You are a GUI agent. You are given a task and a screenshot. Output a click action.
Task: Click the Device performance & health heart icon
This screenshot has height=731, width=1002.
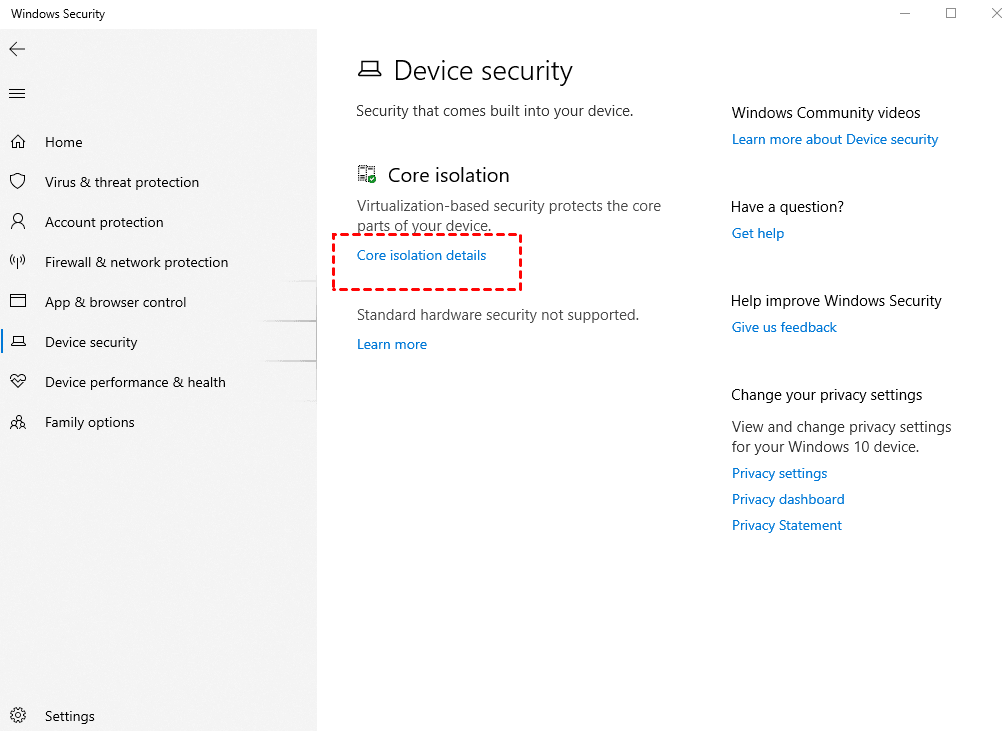(x=17, y=382)
